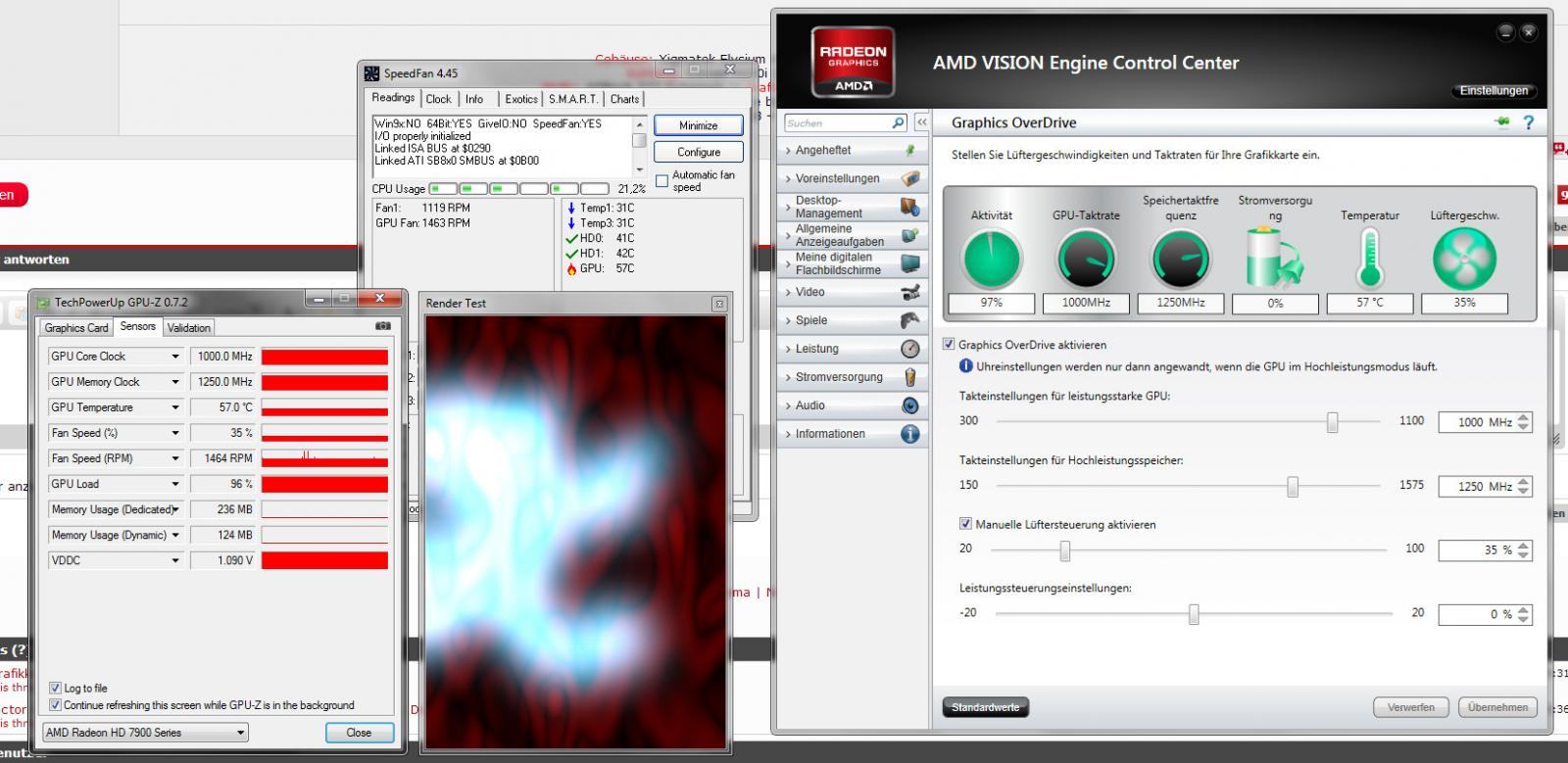Open SpeedFan Charts tab
This screenshot has height=763, width=1568.
624,99
